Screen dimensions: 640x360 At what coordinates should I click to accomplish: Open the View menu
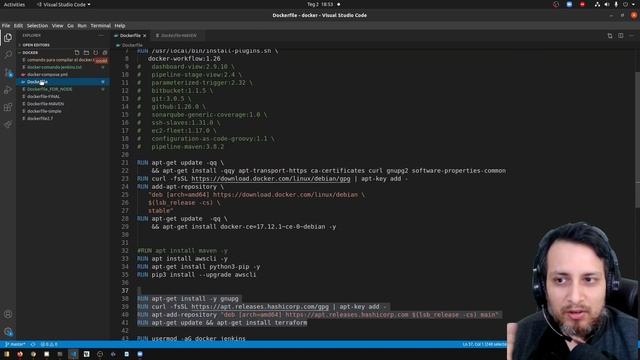[57, 26]
